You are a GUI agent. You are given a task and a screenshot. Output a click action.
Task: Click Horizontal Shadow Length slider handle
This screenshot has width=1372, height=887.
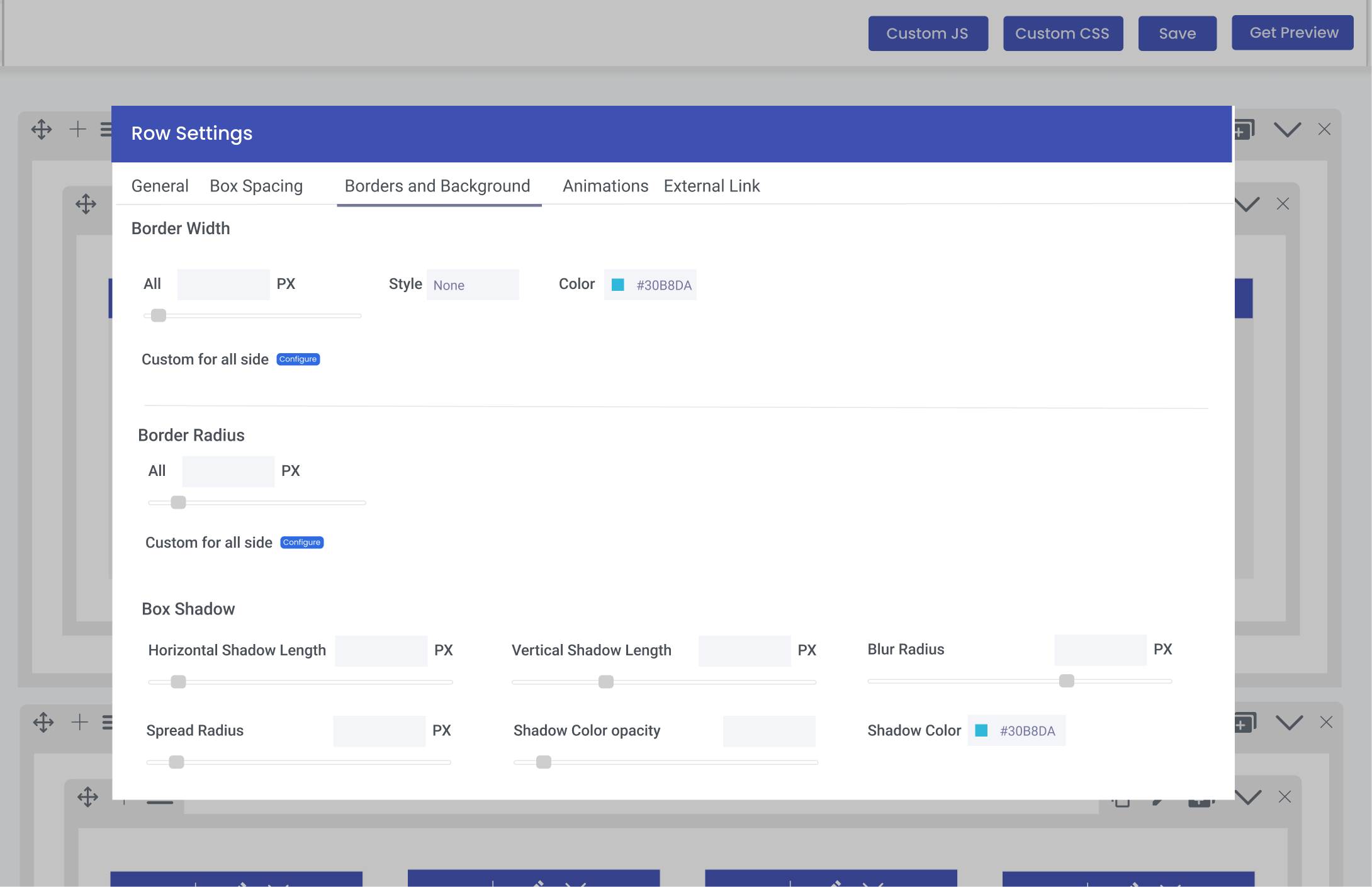179,682
